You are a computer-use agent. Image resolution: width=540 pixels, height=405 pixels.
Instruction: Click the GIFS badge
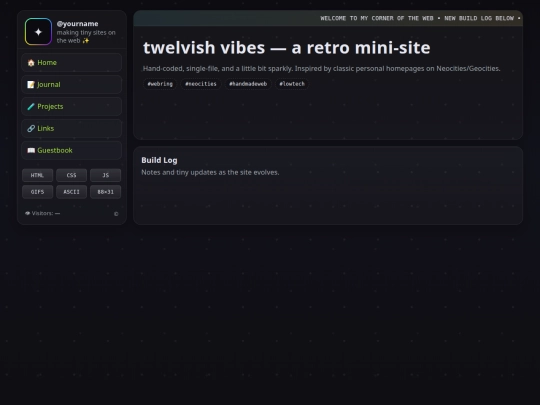pyautogui.click(x=38, y=192)
